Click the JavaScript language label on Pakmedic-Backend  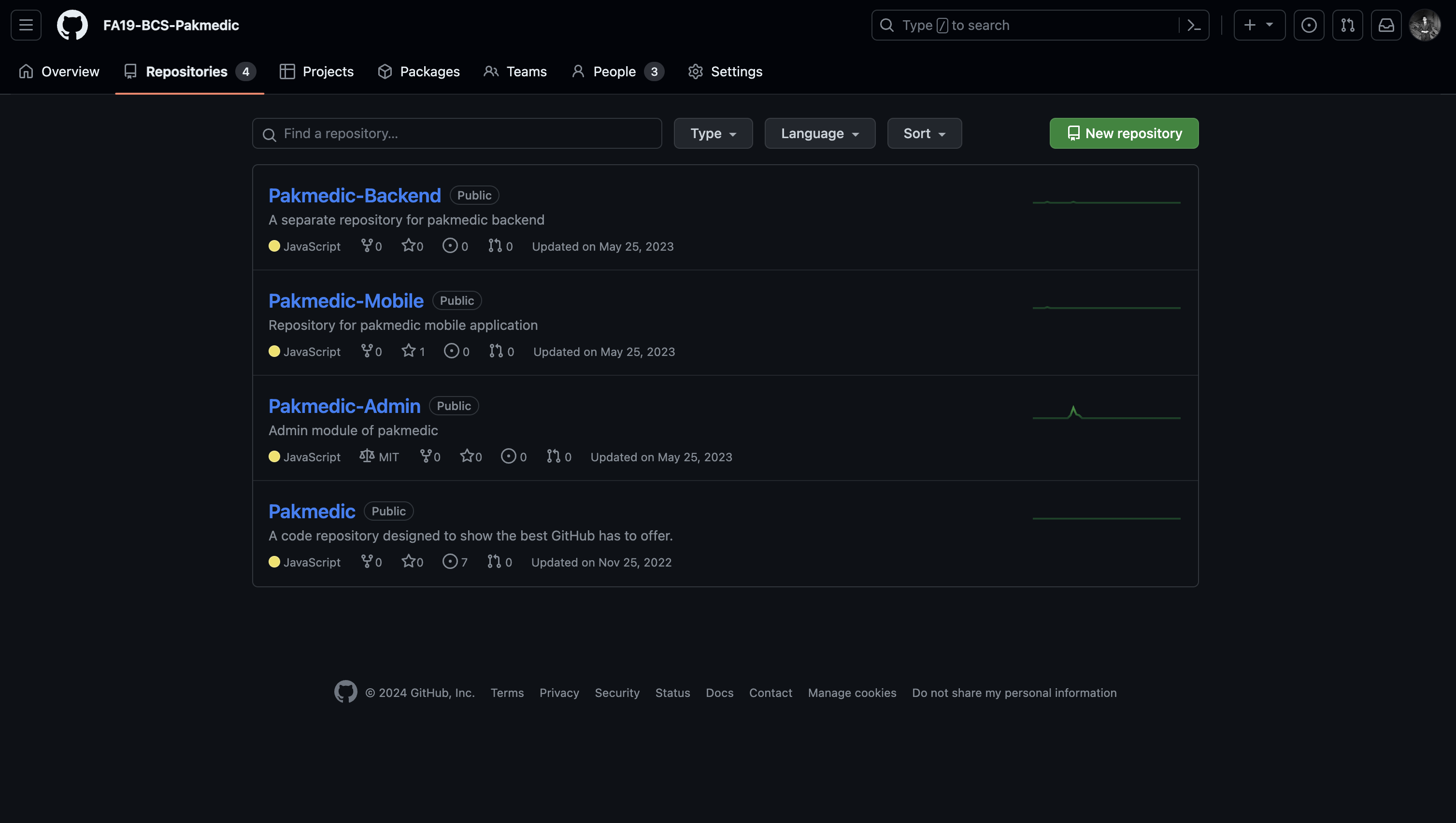(x=312, y=246)
